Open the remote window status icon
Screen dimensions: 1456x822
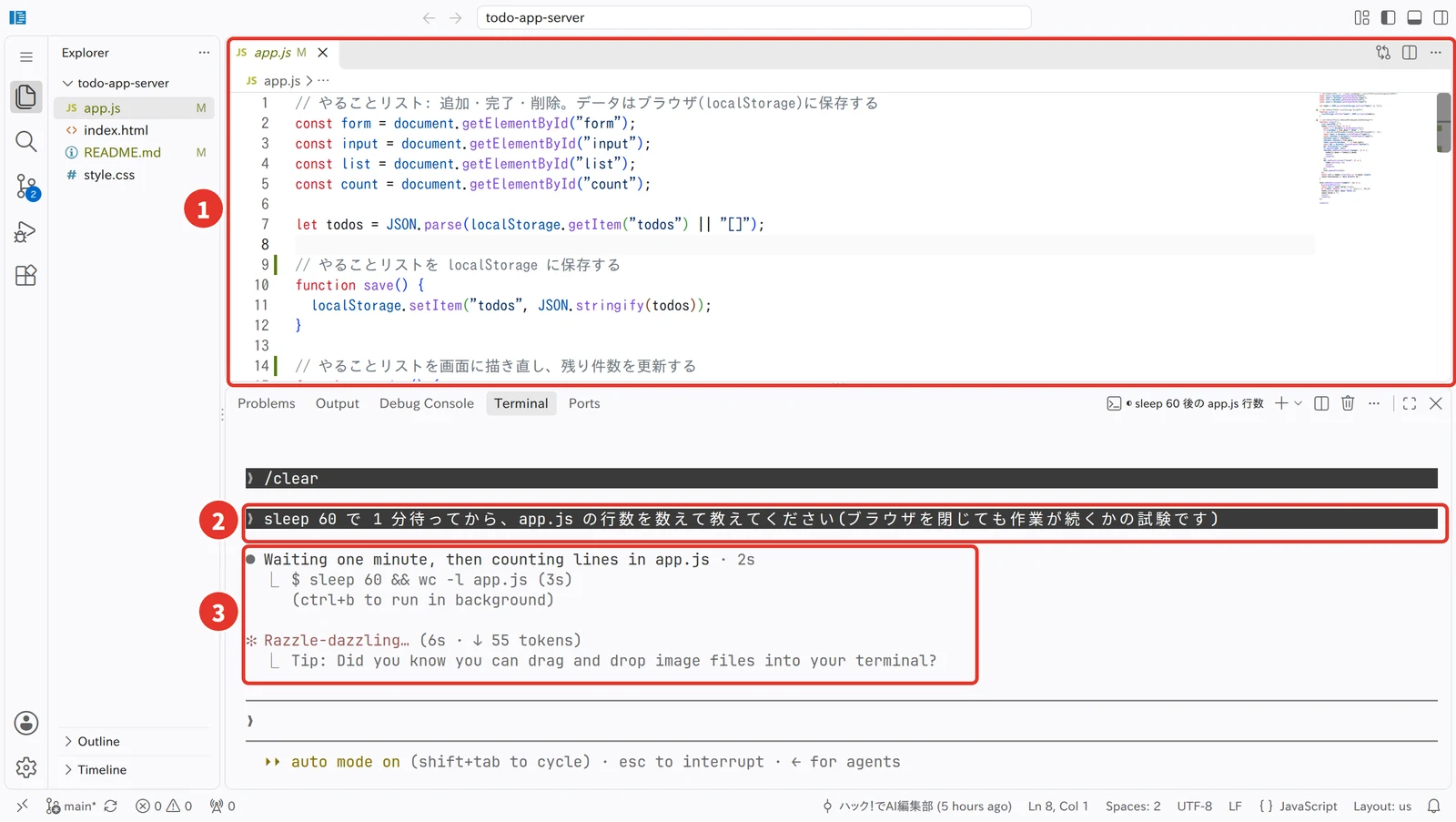tap(23, 806)
